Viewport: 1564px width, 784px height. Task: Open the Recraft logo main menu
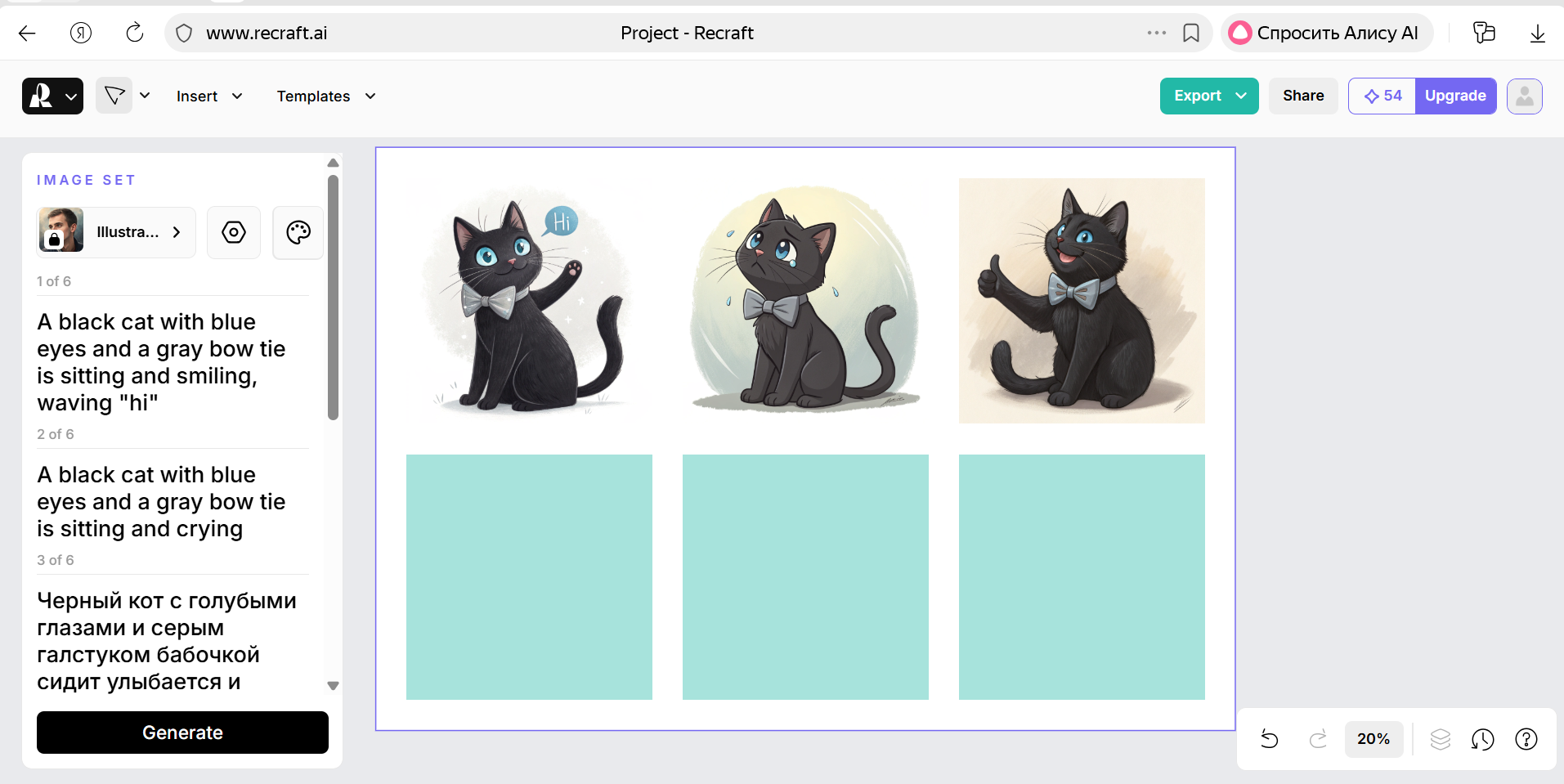coord(52,96)
